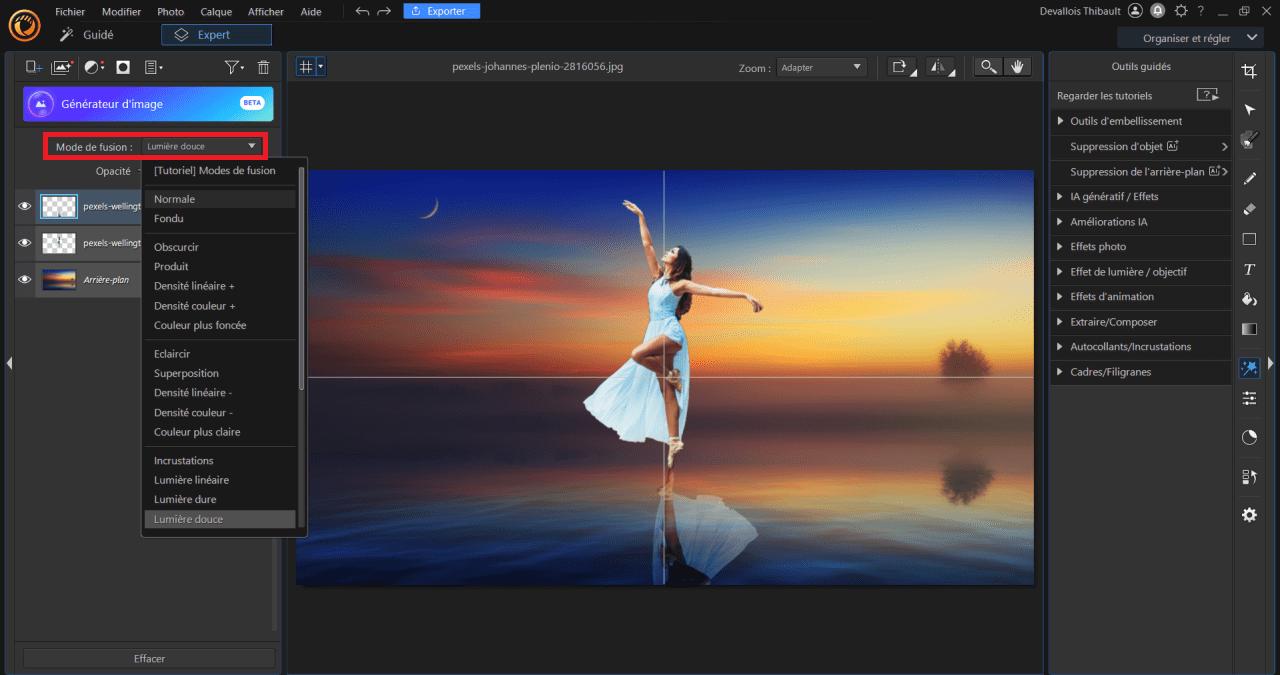Viewport: 1280px width, 675px height.
Task: Select the Crop tool
Action: [1248, 71]
